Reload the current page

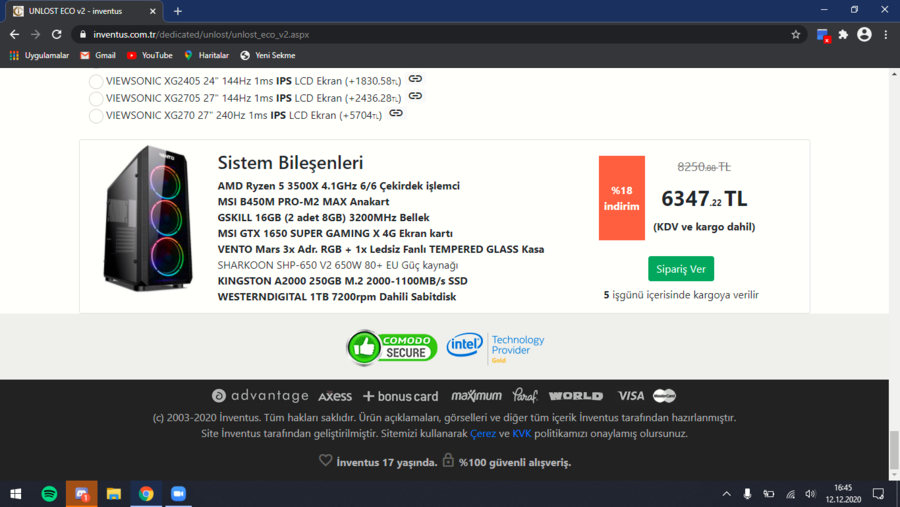click(56, 34)
